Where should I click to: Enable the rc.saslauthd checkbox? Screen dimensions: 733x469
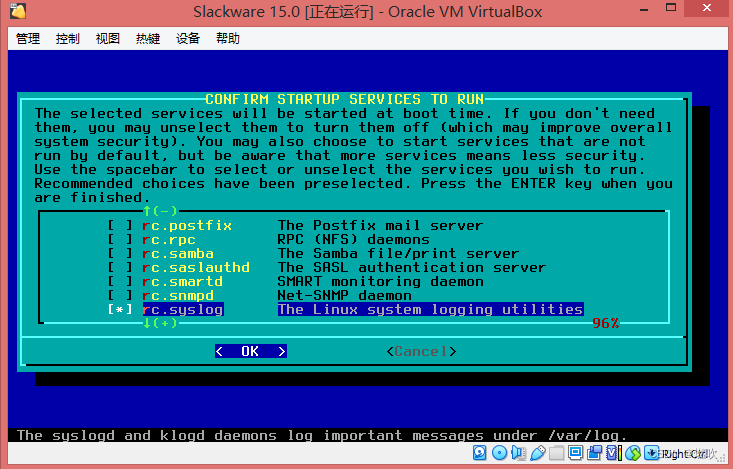tap(120, 268)
